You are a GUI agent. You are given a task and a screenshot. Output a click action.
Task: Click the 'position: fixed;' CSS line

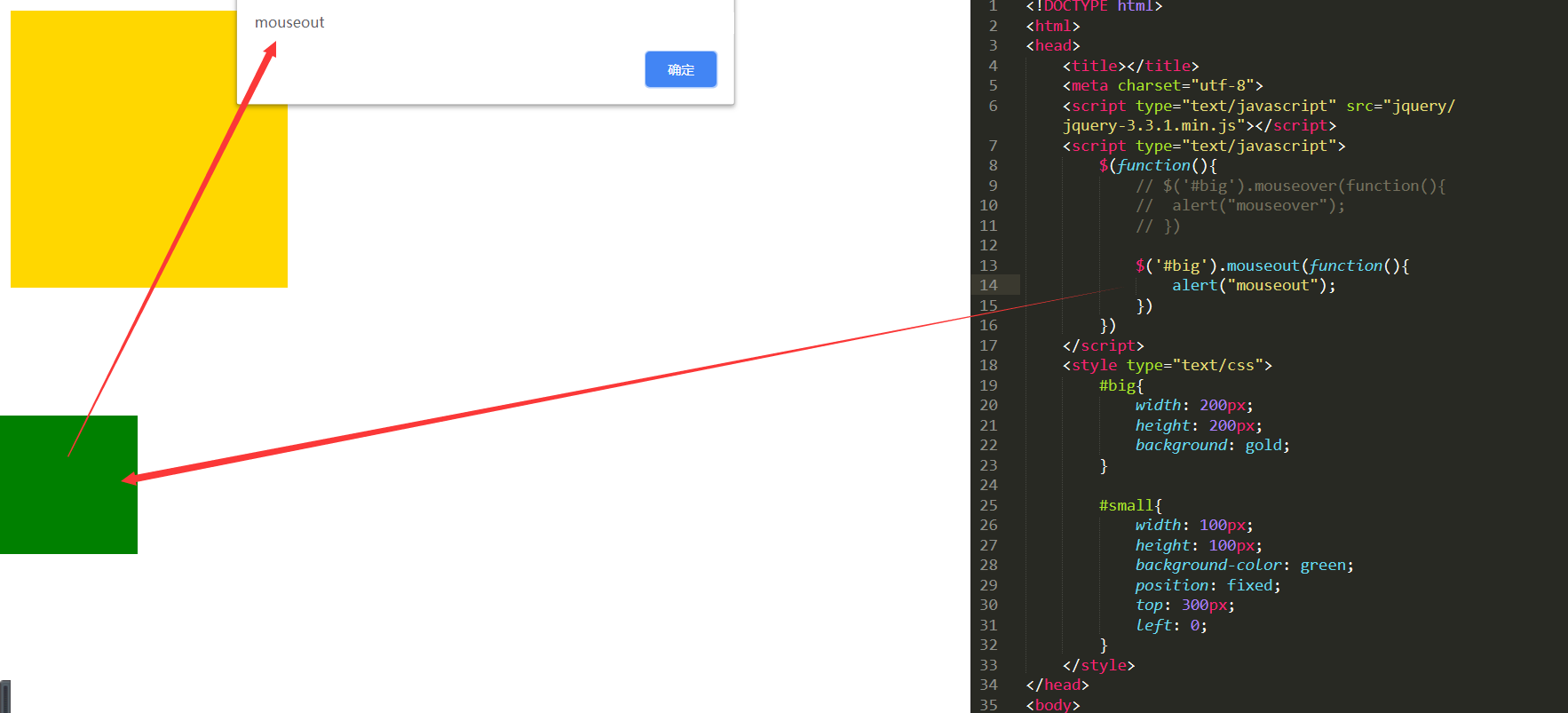pos(1208,585)
